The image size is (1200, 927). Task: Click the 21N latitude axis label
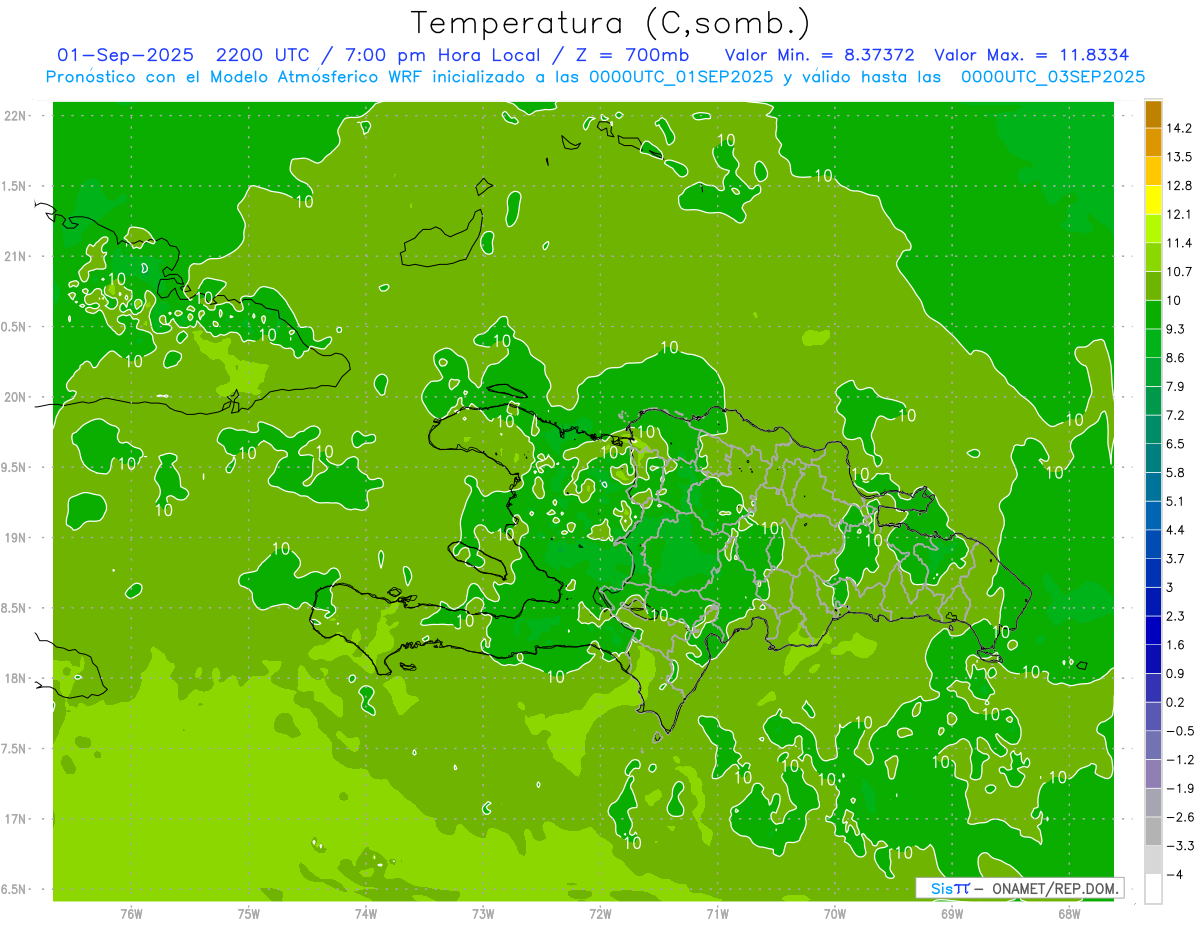(16, 256)
